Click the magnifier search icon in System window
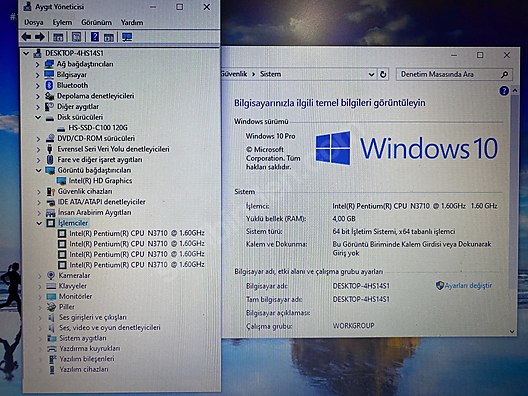Viewport: 528px width, 396px height. coord(504,74)
